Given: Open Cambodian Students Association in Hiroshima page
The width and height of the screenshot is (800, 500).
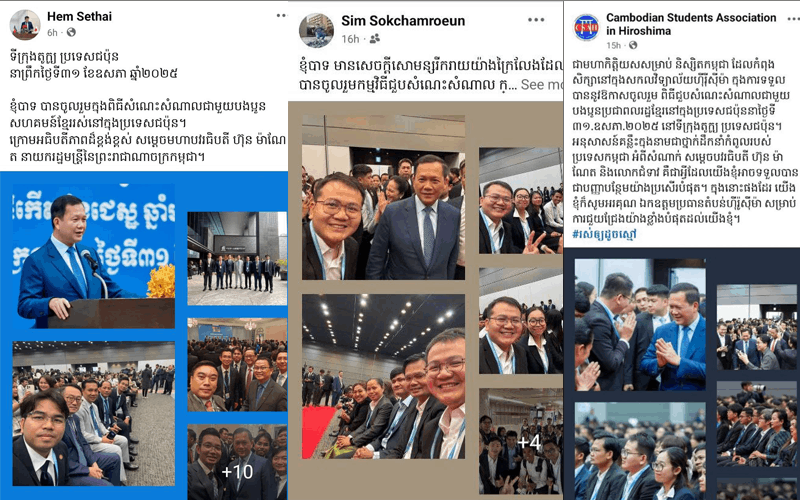Looking at the screenshot, I should click(691, 24).
